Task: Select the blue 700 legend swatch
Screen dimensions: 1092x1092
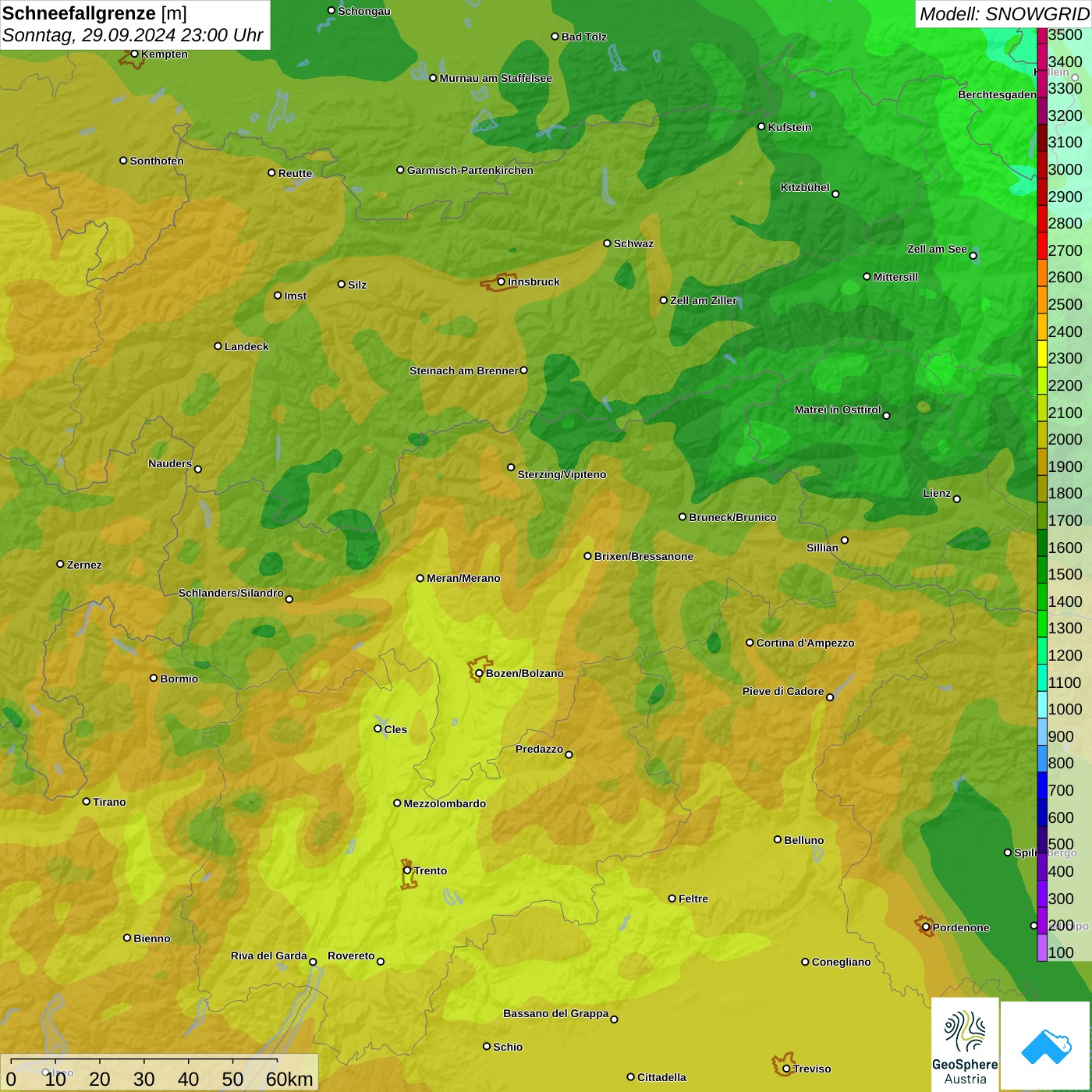Action: [x=1041, y=785]
